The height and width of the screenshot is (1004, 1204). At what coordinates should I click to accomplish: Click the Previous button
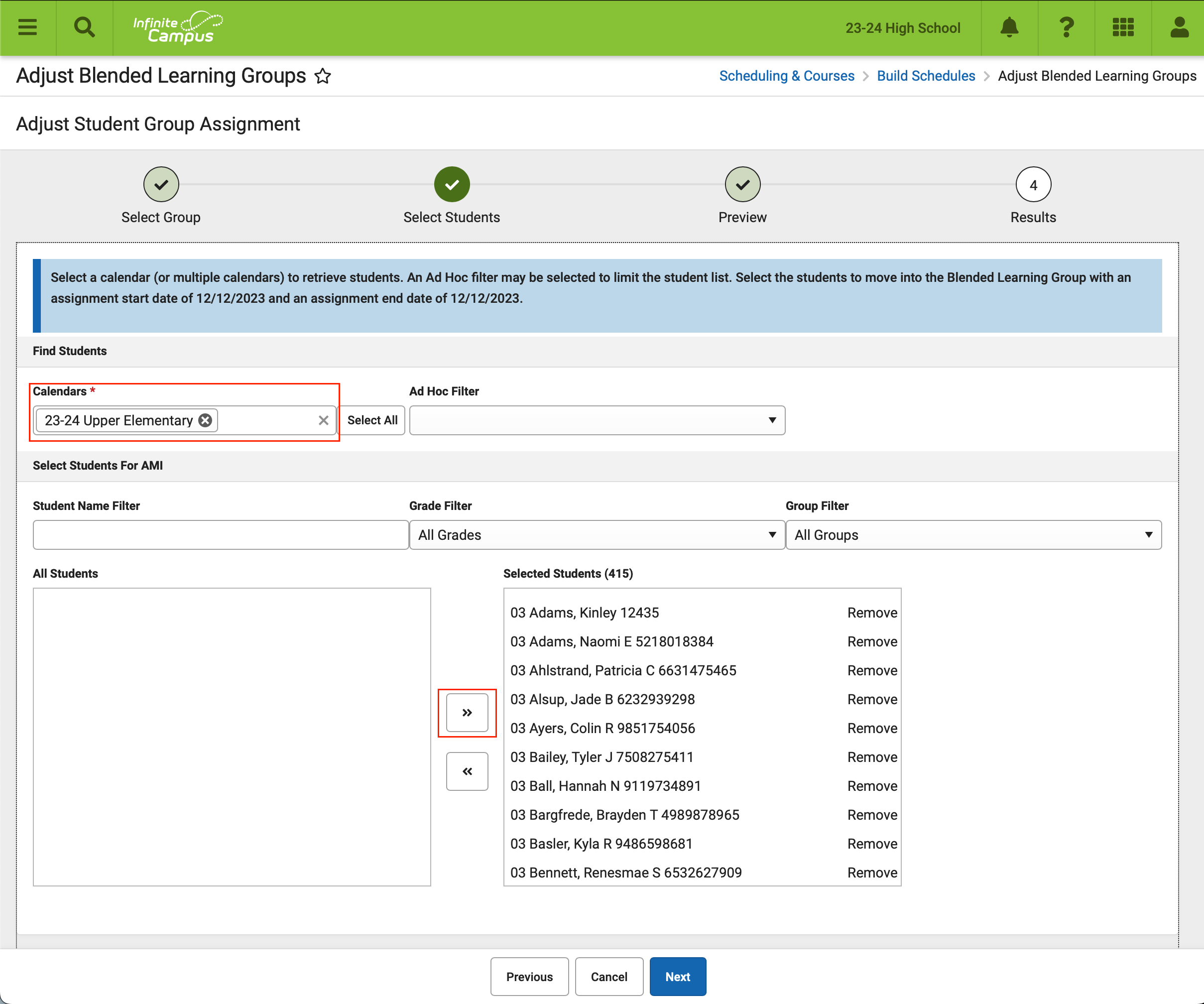[x=529, y=977]
